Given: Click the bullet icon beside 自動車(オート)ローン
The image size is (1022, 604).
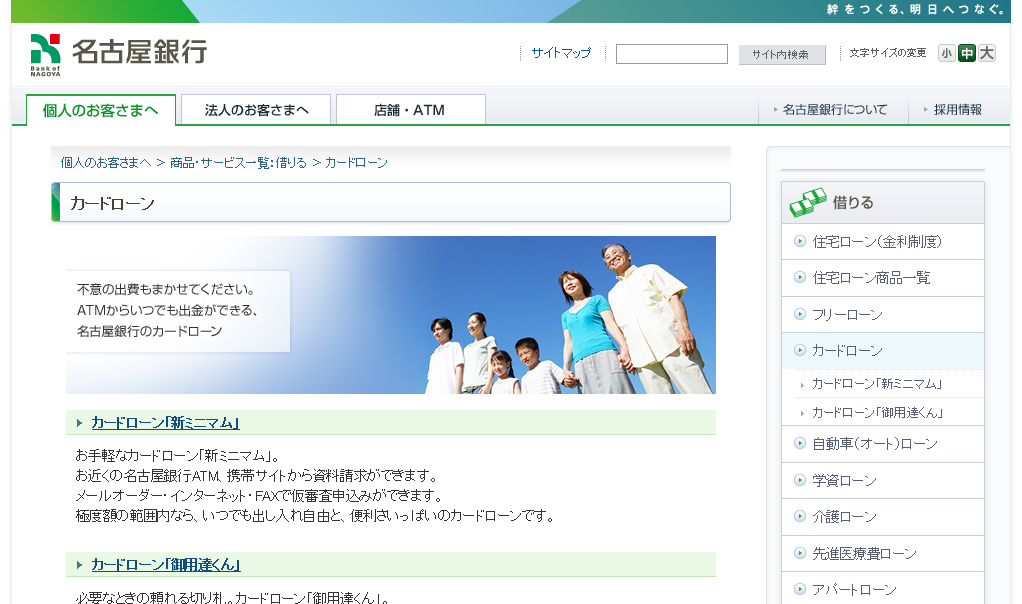Looking at the screenshot, I should pyautogui.click(x=800, y=443).
